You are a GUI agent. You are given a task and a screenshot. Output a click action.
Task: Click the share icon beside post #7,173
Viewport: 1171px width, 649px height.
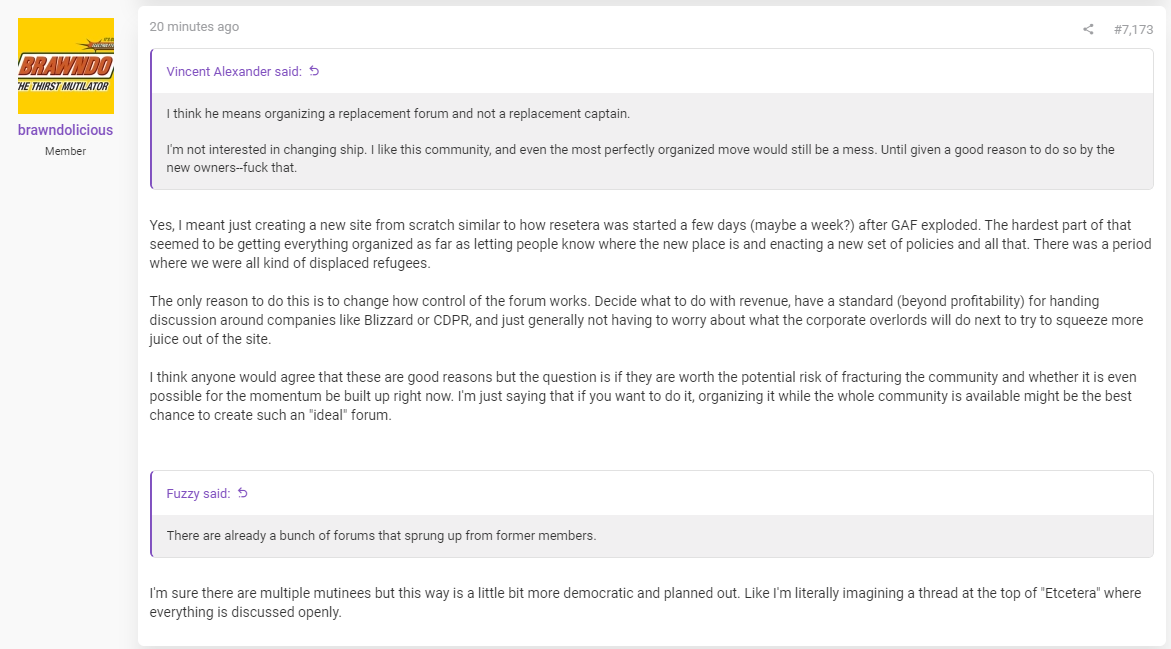tap(1088, 29)
